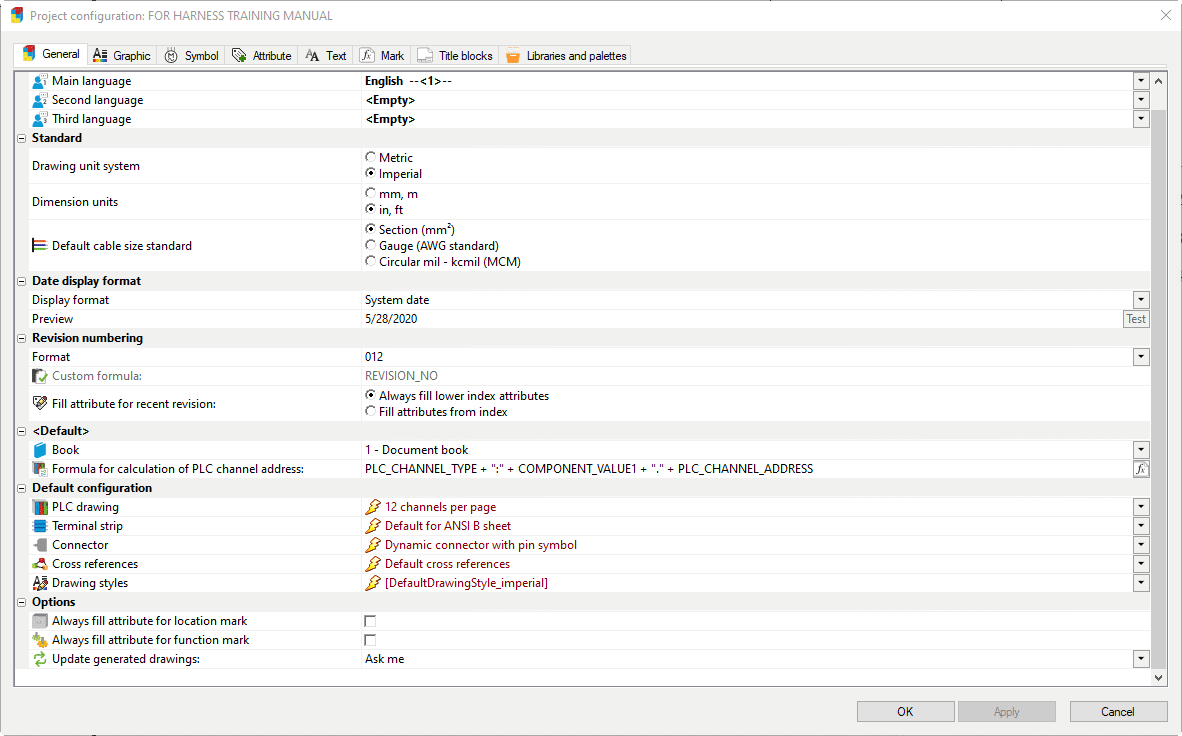Click the Test button for date preview
Screen dimensions: 1182x736
point(1136,319)
